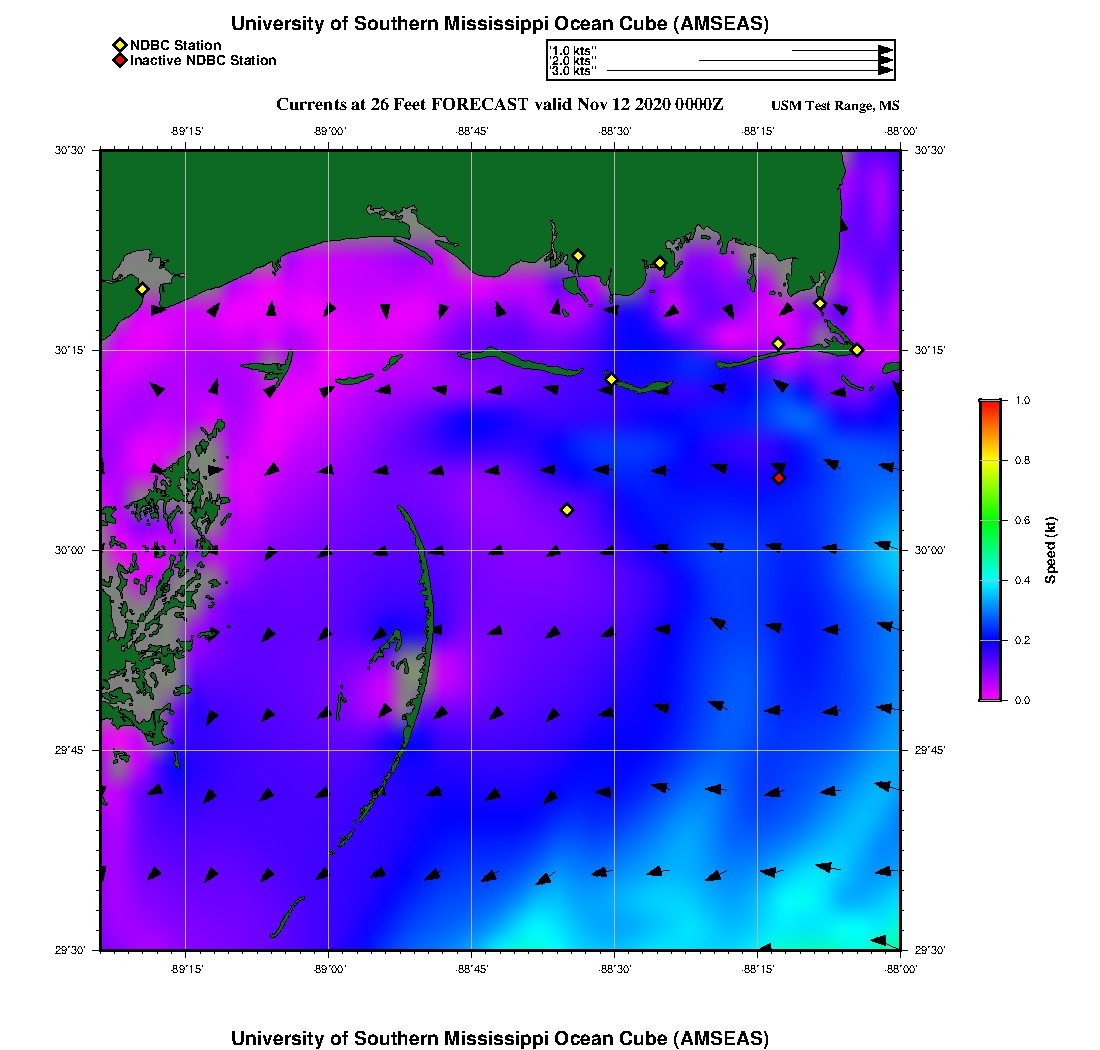1100x1050 pixels.
Task: Click the 1.0 kts scale label
Action: click(573, 50)
